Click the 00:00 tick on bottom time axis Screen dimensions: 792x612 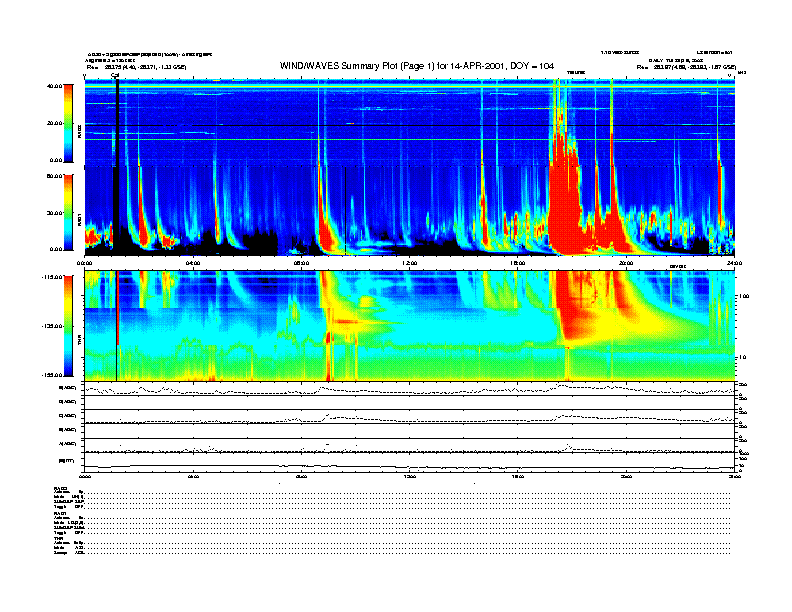pos(85,477)
